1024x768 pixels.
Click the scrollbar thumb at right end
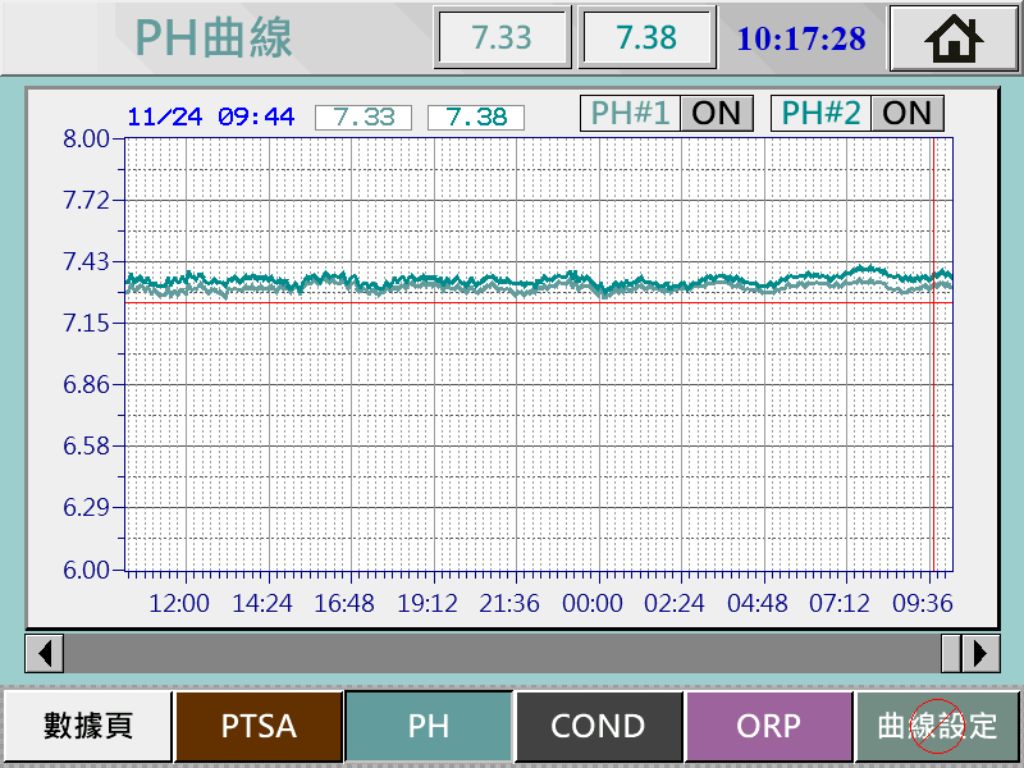950,654
